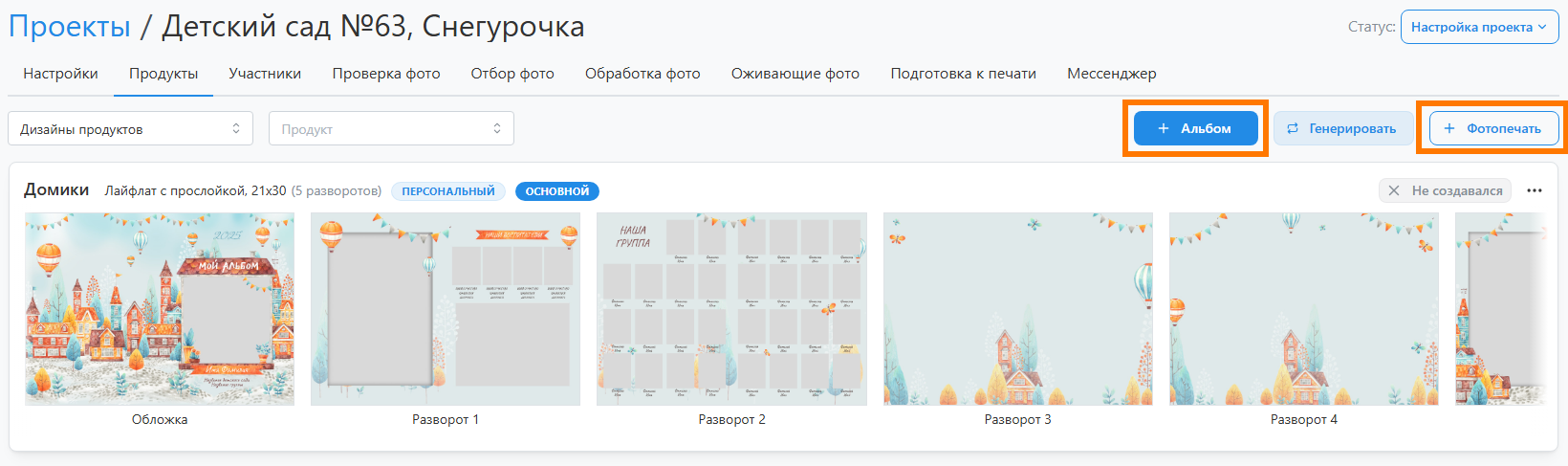Select the Разворот 2 spread thumbnail
The image size is (1568, 466).
(x=731, y=309)
